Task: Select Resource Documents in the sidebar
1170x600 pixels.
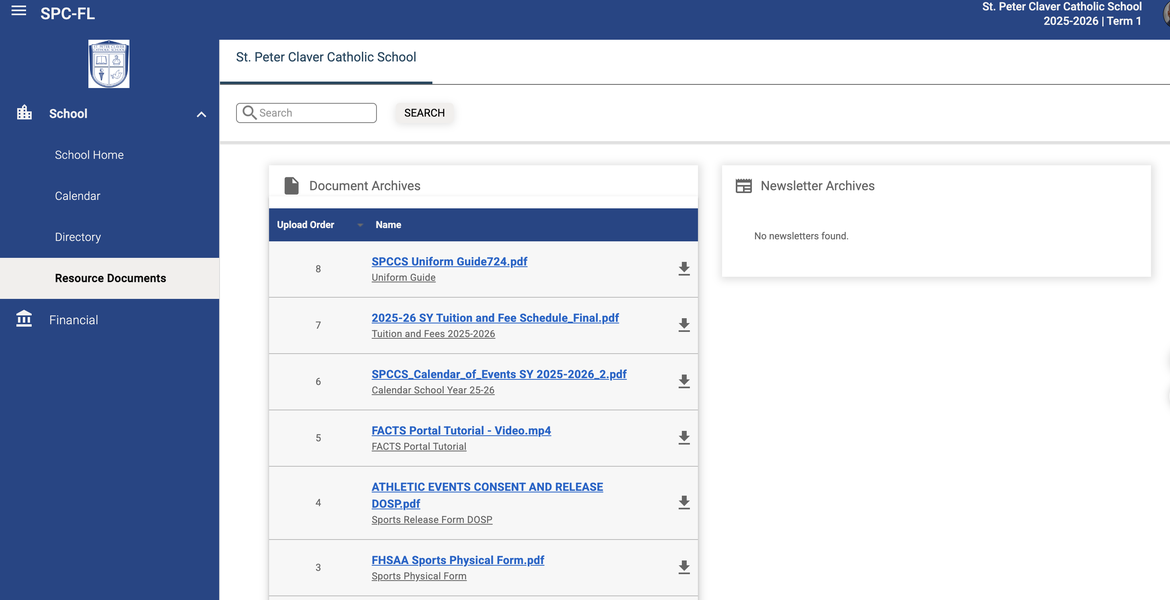Action: pos(110,278)
